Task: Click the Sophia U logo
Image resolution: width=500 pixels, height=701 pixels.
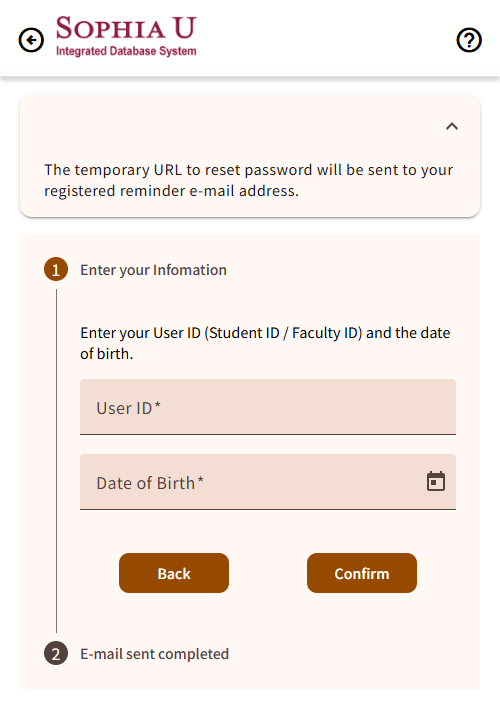Action: pos(126,36)
